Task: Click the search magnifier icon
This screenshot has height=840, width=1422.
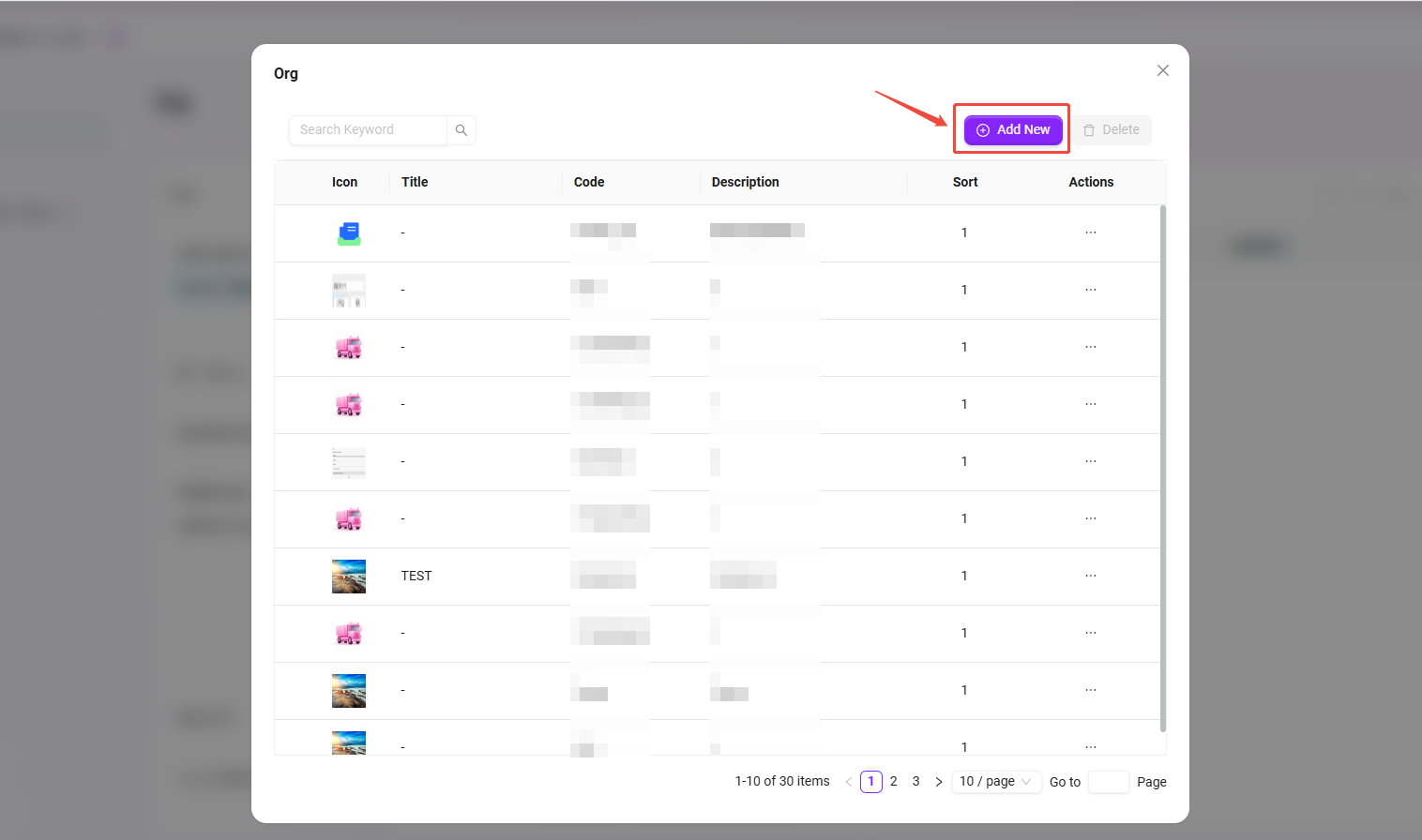Action: click(461, 130)
